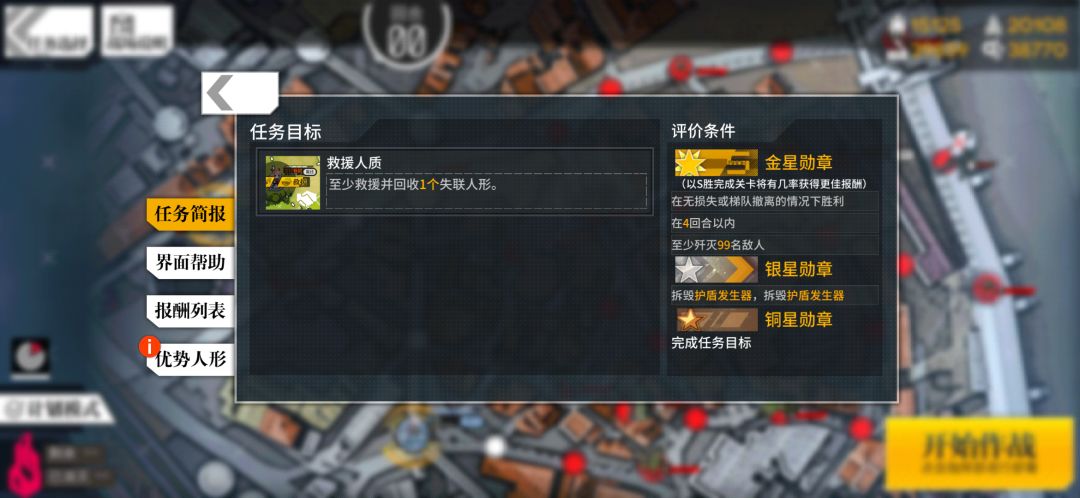Click the 救援人质 objective thumbnail

[x=293, y=183]
